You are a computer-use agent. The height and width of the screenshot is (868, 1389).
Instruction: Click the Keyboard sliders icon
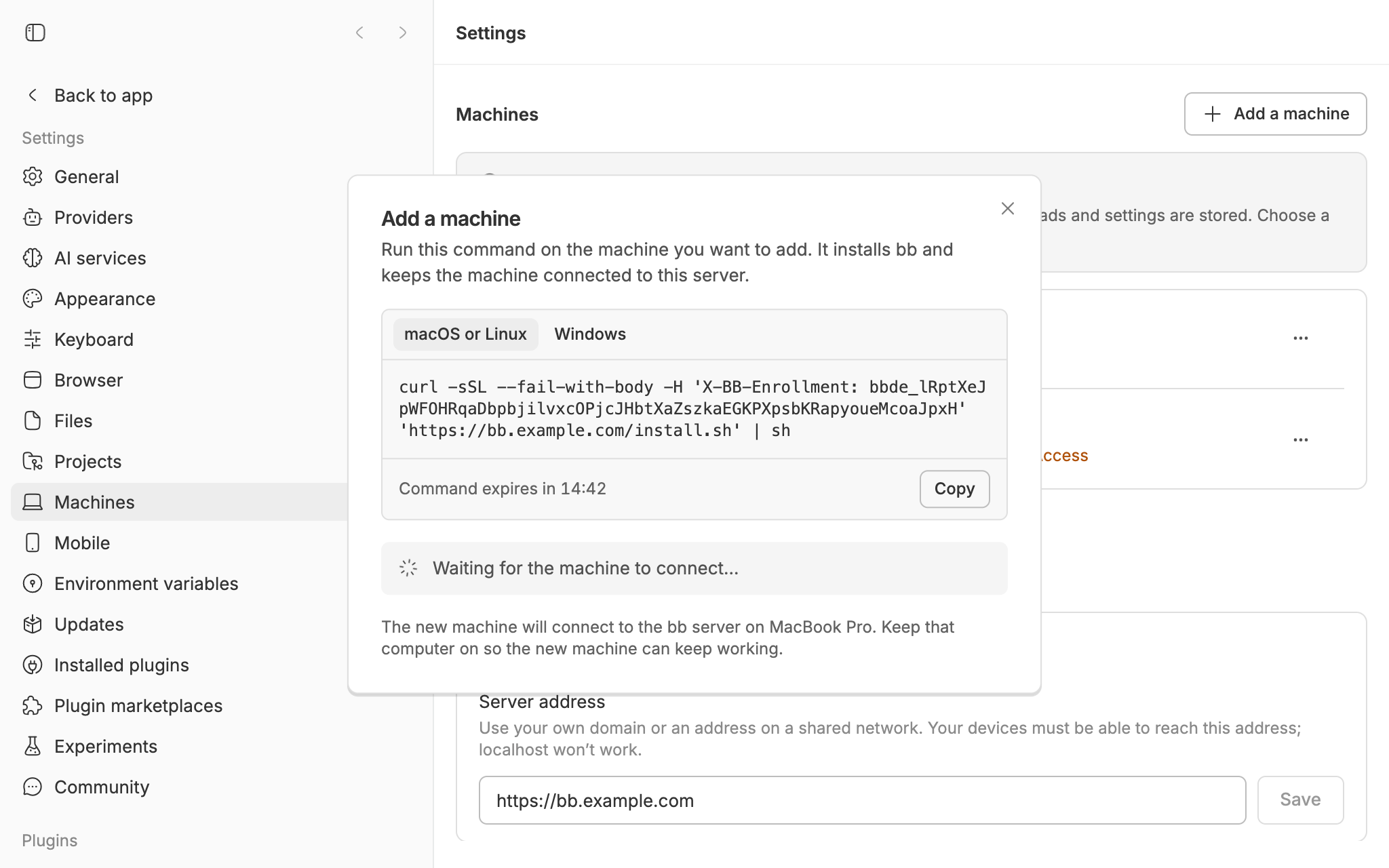33,339
